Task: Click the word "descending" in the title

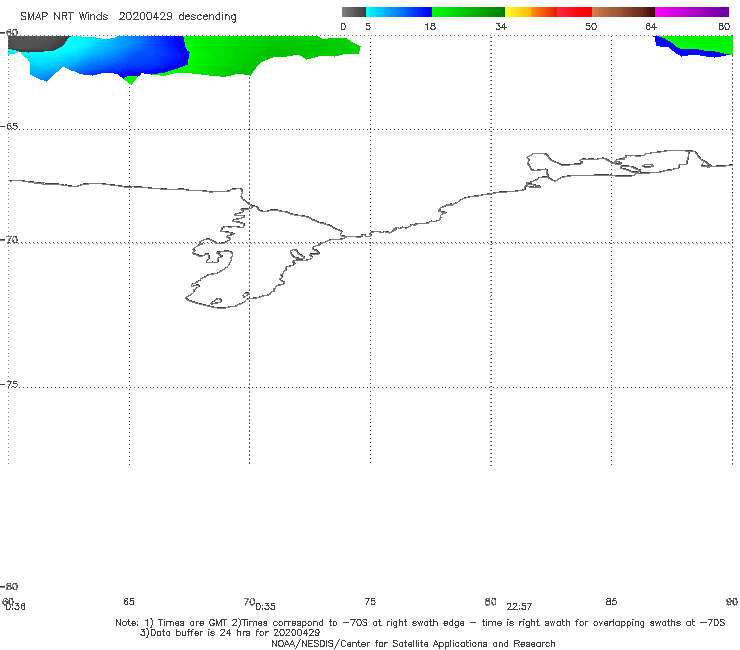Action: 207,17
